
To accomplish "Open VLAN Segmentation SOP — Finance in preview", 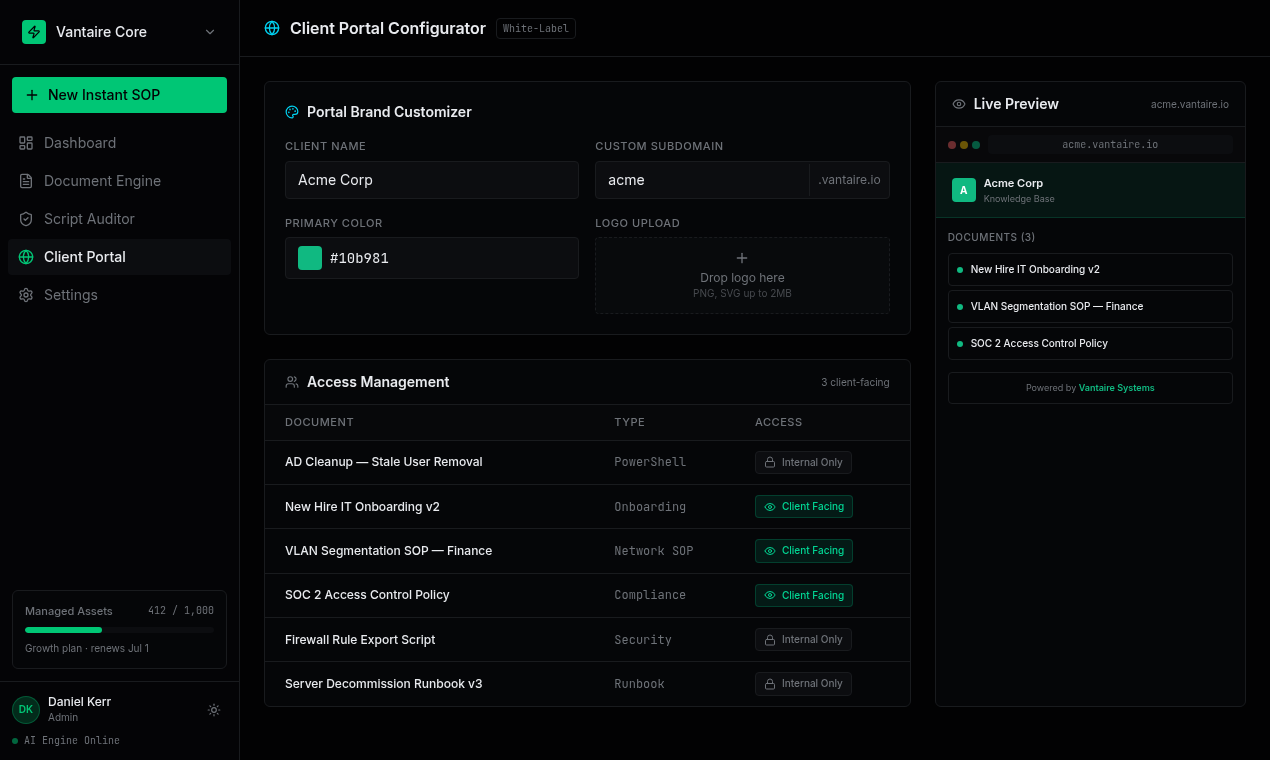I will (1090, 306).
